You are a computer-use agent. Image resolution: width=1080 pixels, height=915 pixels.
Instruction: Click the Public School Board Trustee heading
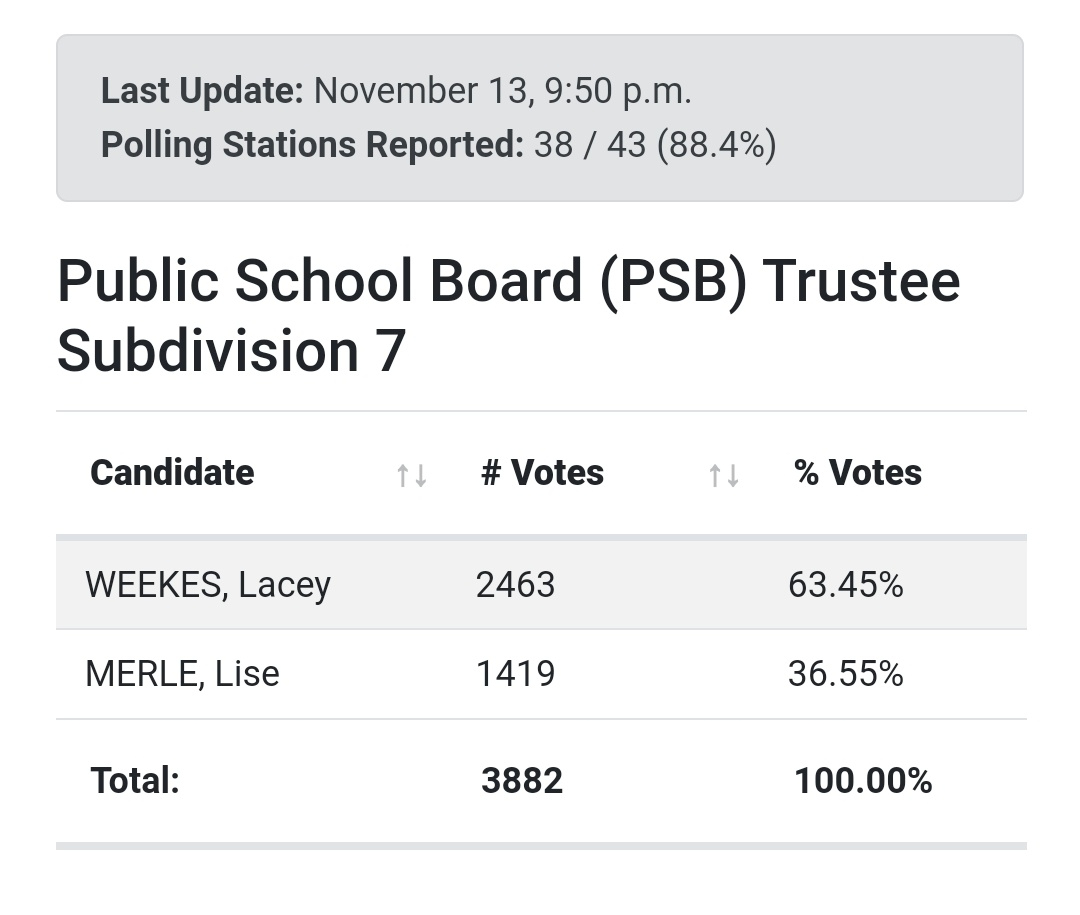[508, 281]
